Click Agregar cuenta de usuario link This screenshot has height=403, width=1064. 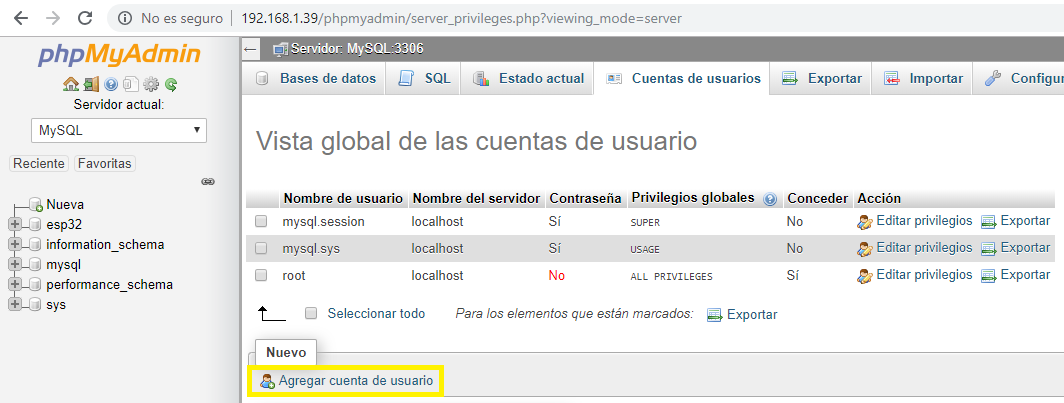click(x=356, y=381)
